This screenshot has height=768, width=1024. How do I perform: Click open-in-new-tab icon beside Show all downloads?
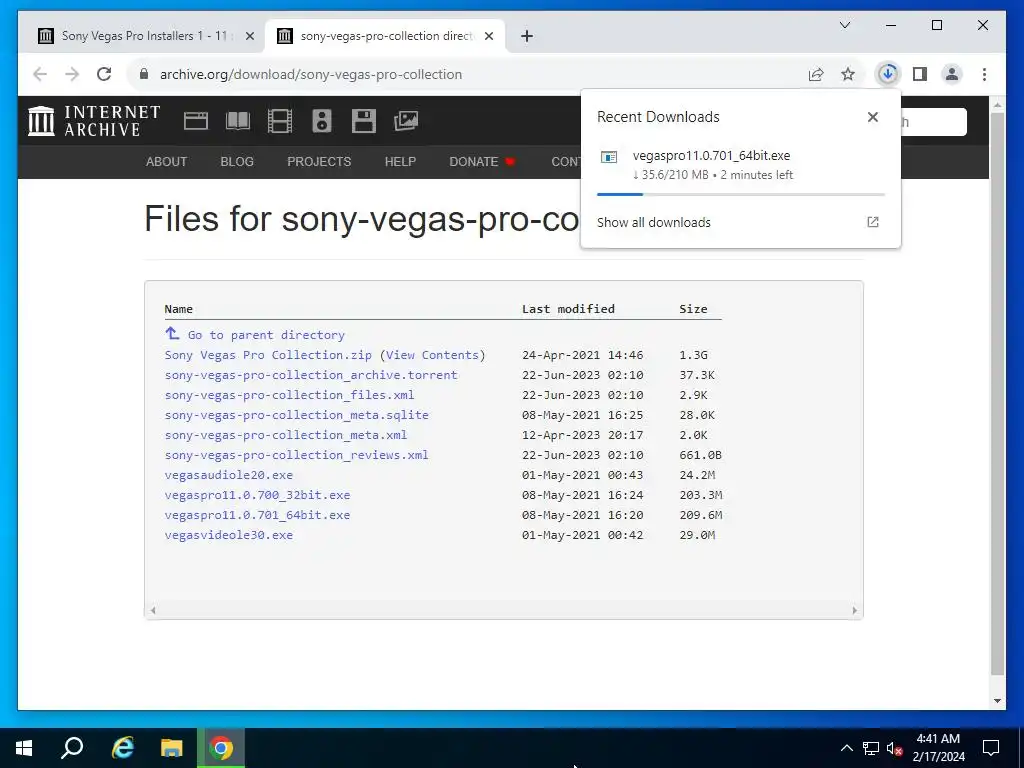[x=872, y=222]
